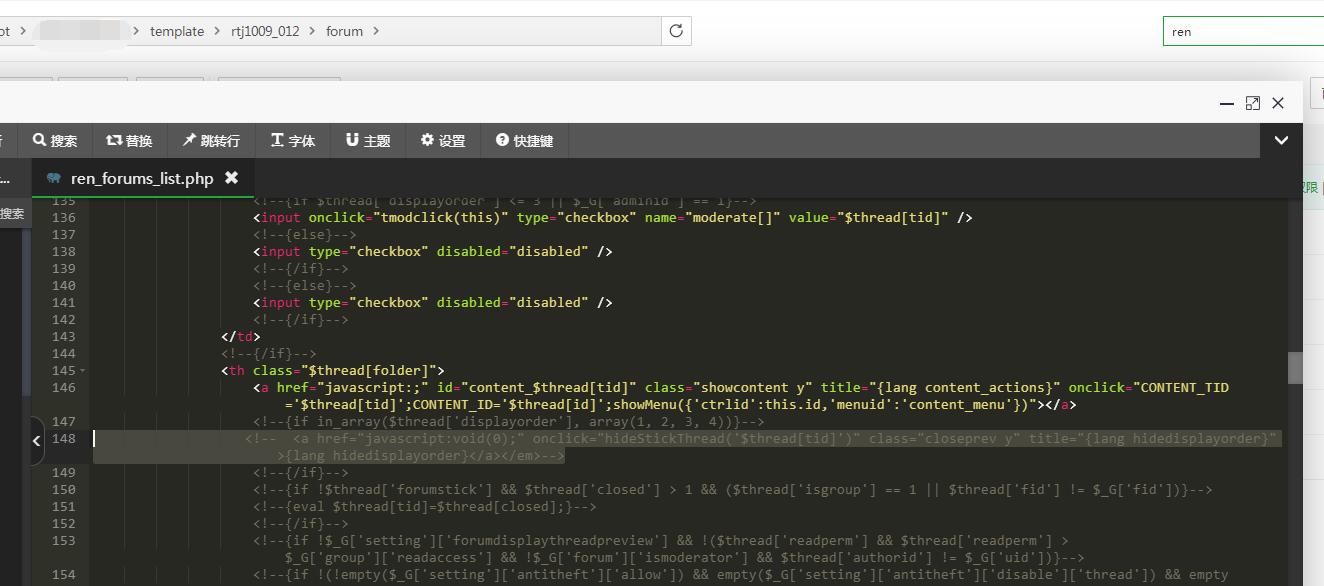Click the 替换 replace tool

(x=129, y=141)
